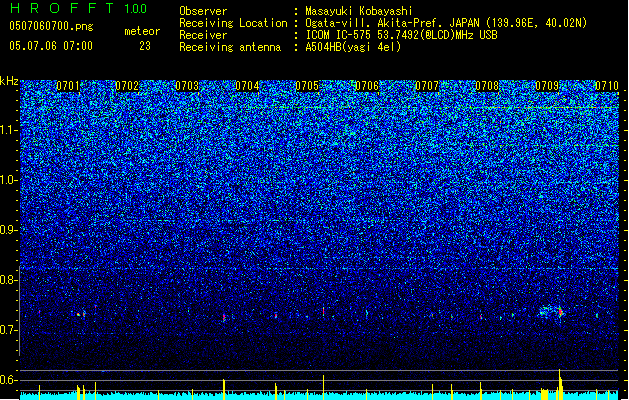Image resolution: width=629 pixels, height=400 pixels.
Task: Click the 0709 time marker
Action: (x=547, y=86)
